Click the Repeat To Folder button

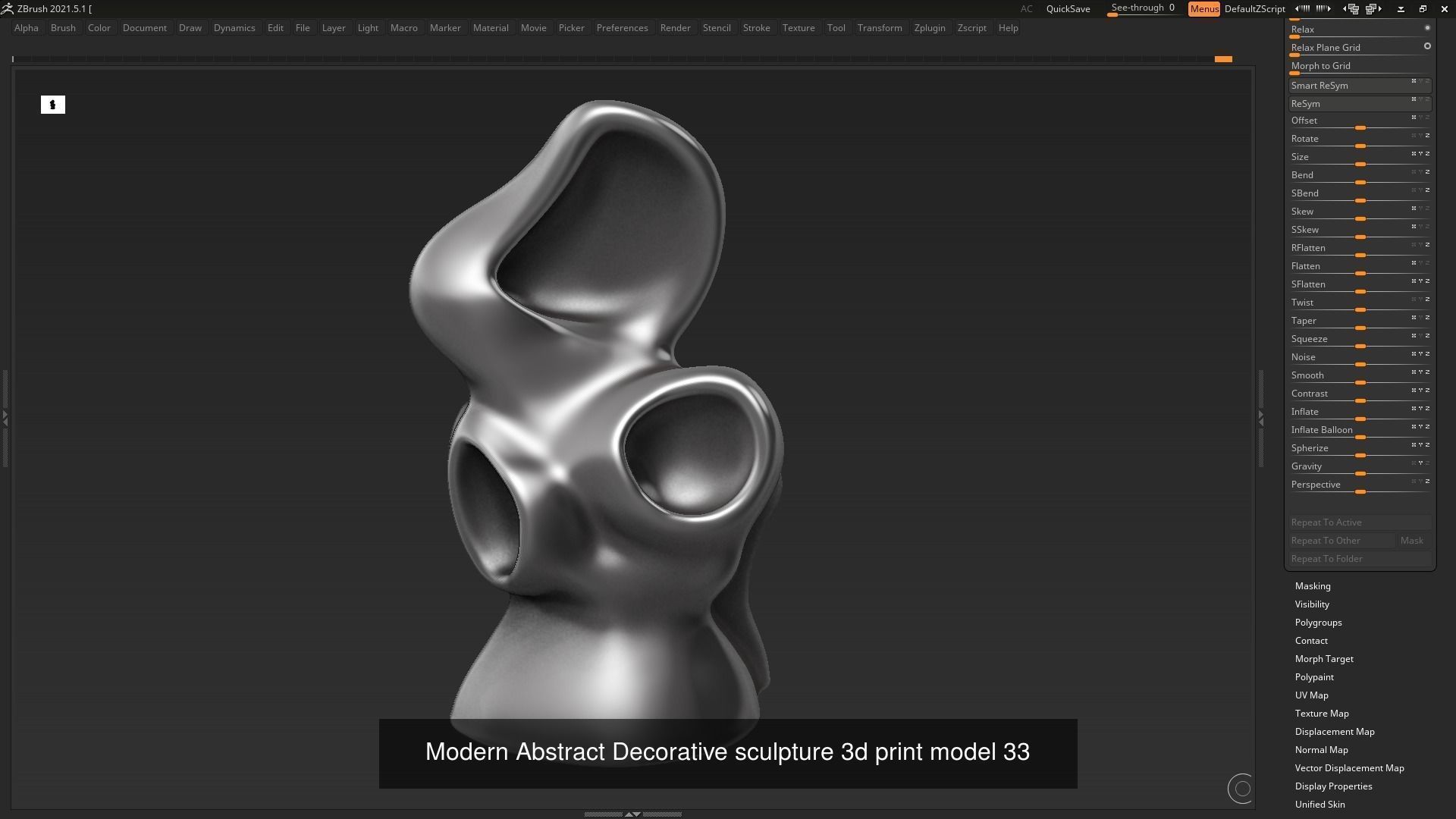click(1360, 559)
